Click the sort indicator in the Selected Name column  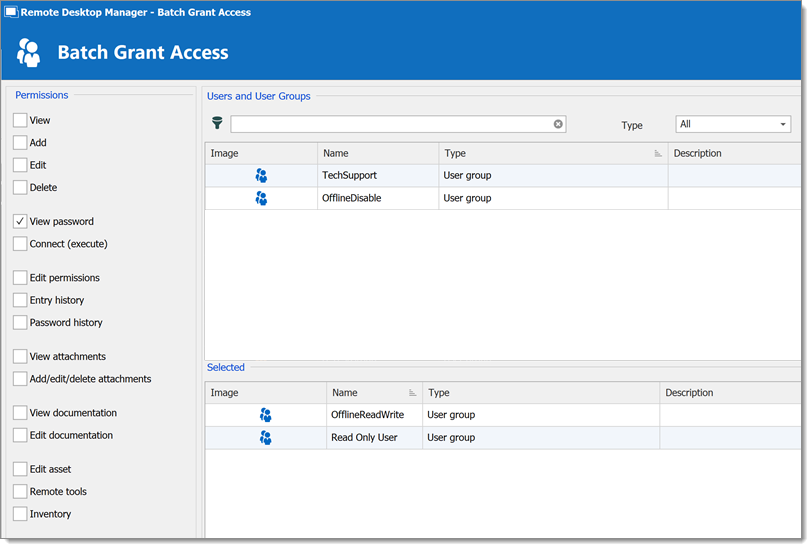(412, 393)
